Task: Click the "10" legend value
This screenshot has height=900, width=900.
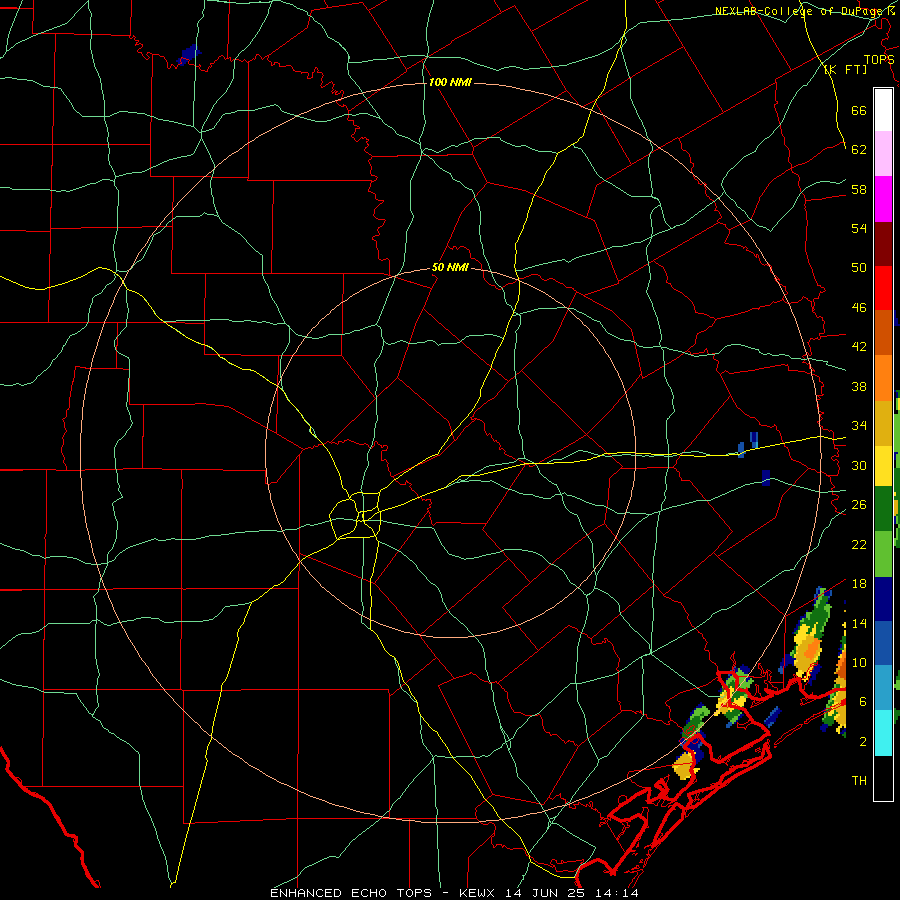Action: coord(859,662)
